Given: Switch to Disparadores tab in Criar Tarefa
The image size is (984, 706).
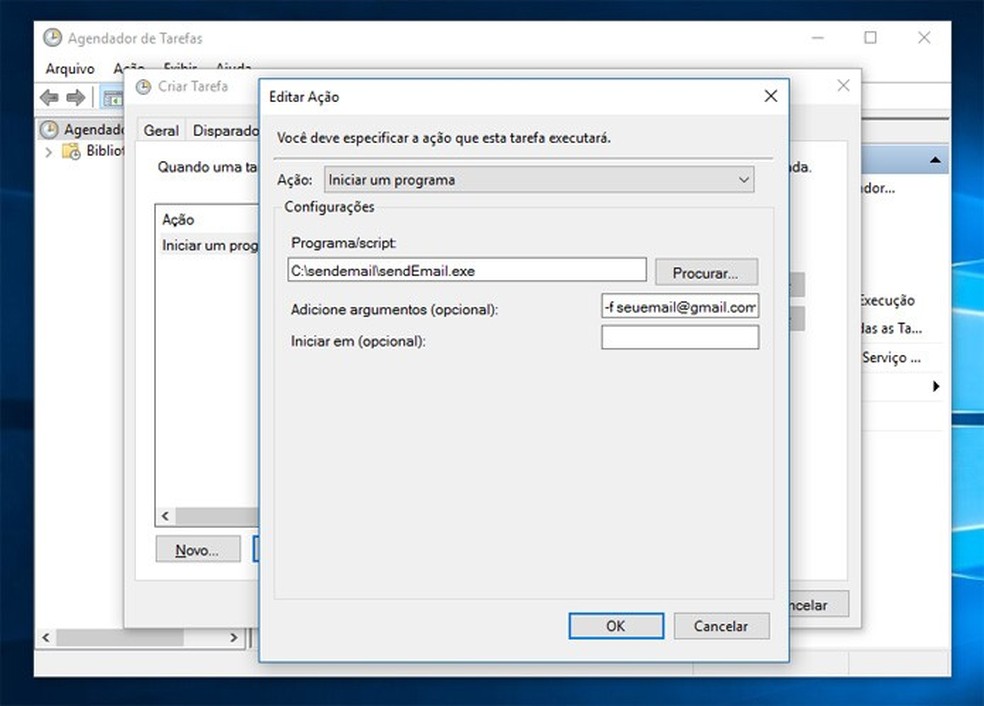Looking at the screenshot, I should 224,131.
